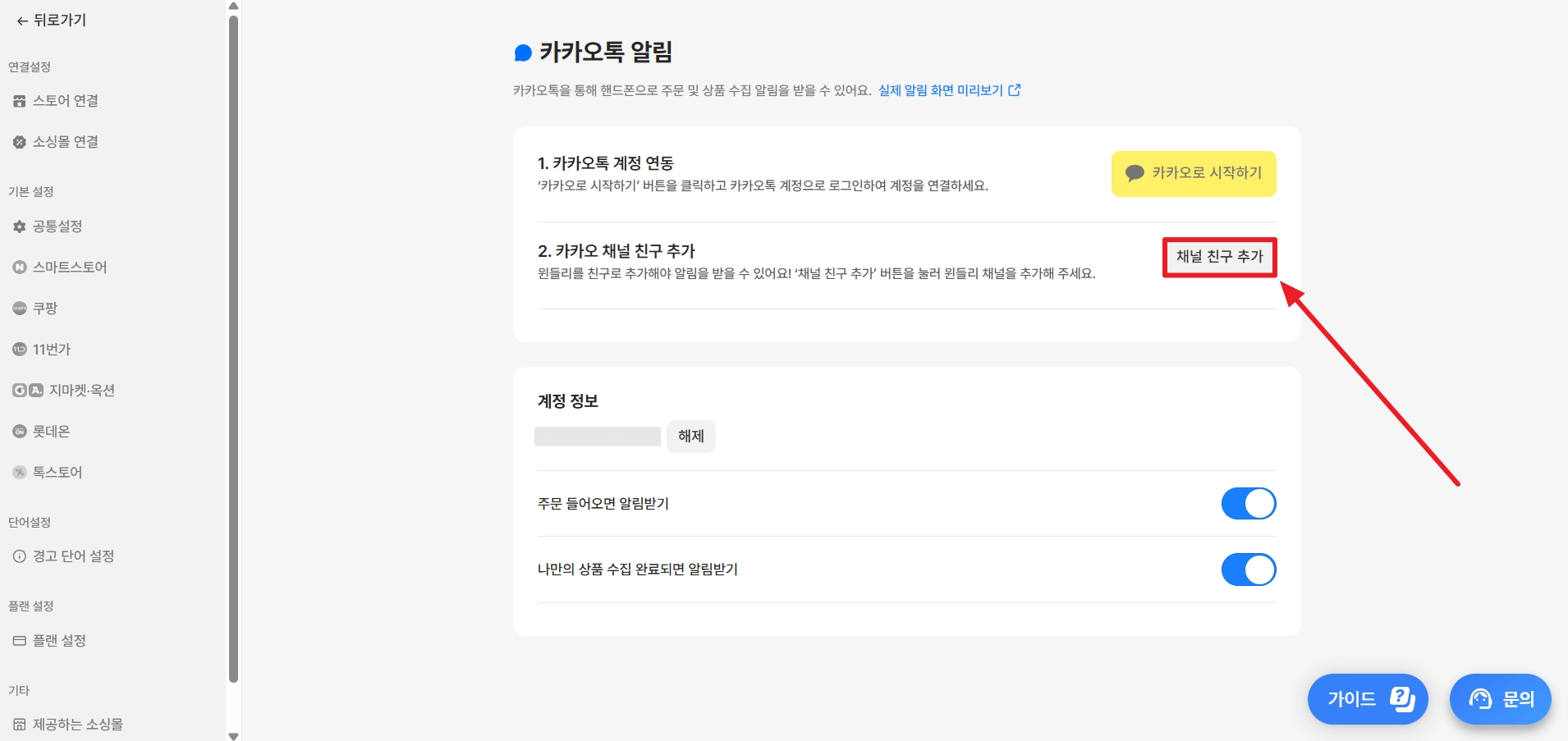
Task: Click the blurred account field in 계정 정보
Action: (598, 437)
